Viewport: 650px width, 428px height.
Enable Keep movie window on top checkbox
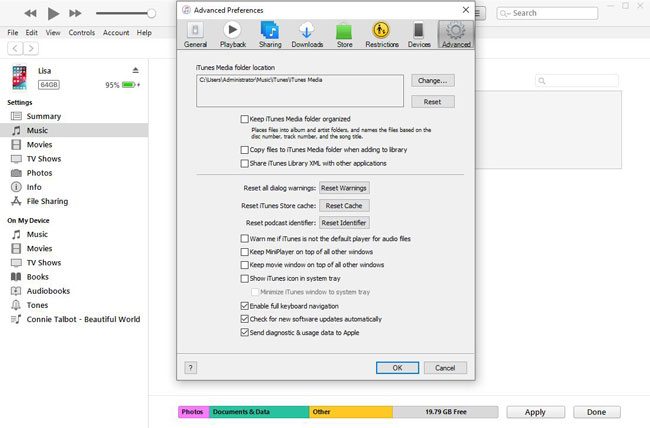click(x=245, y=265)
